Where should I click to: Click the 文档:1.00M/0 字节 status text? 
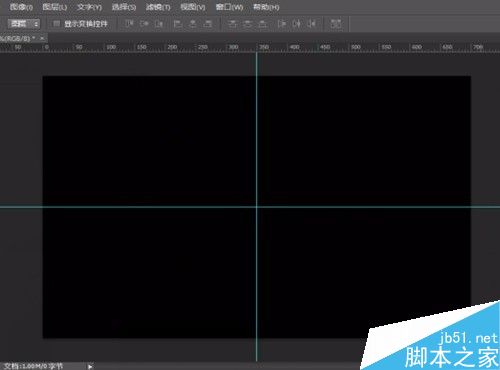click(x=33, y=366)
